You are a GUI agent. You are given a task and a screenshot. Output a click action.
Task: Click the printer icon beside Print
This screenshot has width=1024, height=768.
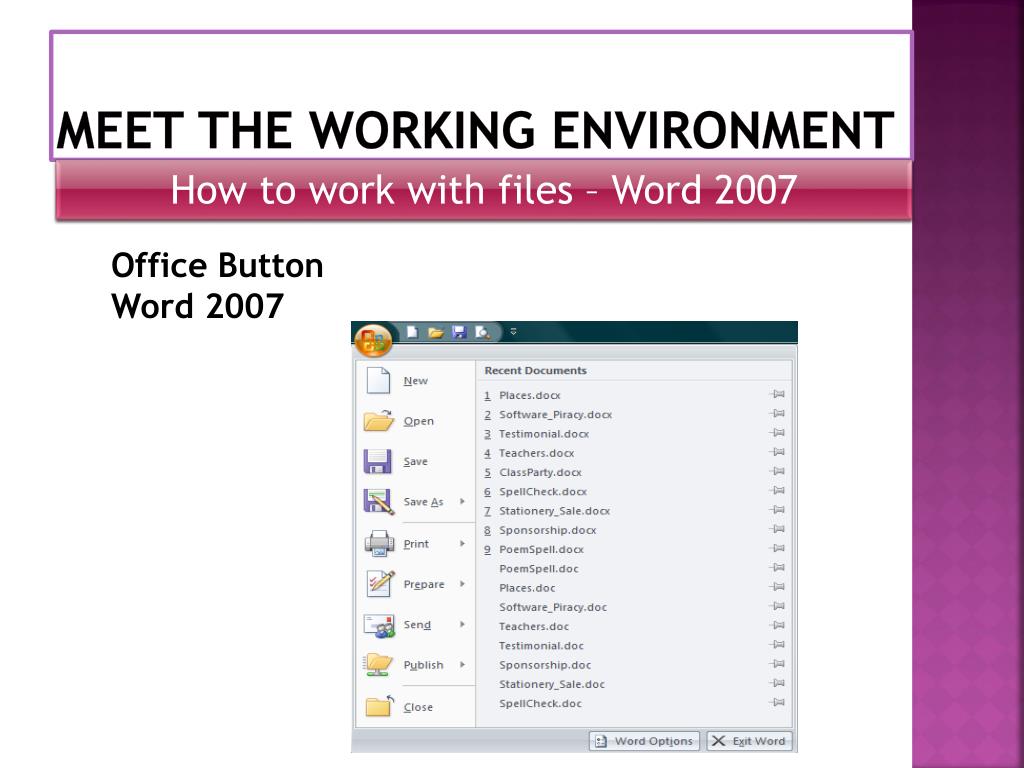379,543
